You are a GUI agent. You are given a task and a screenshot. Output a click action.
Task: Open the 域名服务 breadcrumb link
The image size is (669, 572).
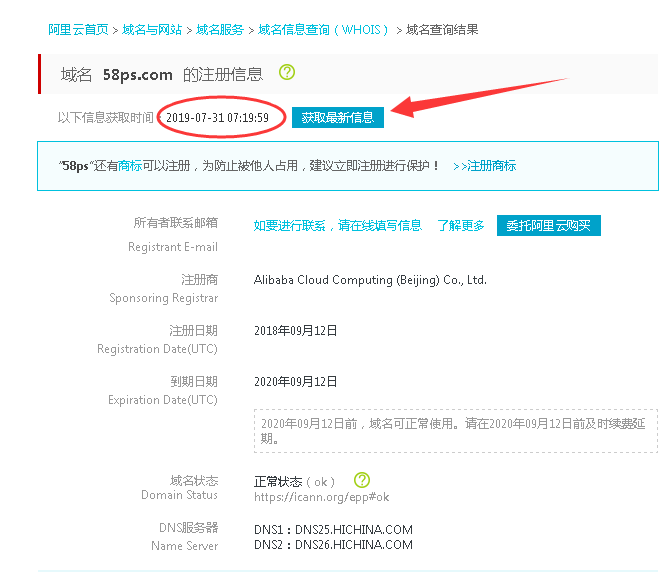[x=220, y=30]
